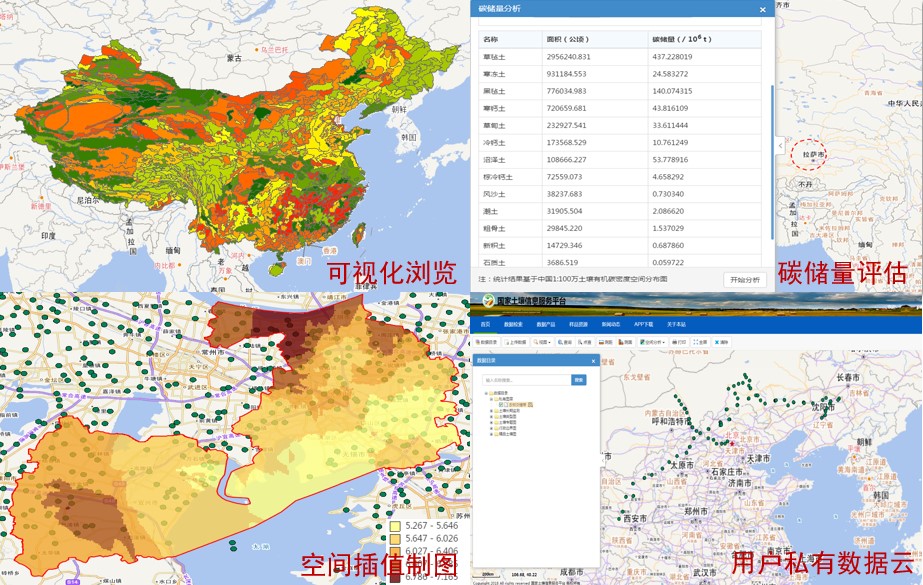Viewport: 923px width, 585px height.
Task: Select the 查询 query tool
Action: pyautogui.click(x=566, y=342)
